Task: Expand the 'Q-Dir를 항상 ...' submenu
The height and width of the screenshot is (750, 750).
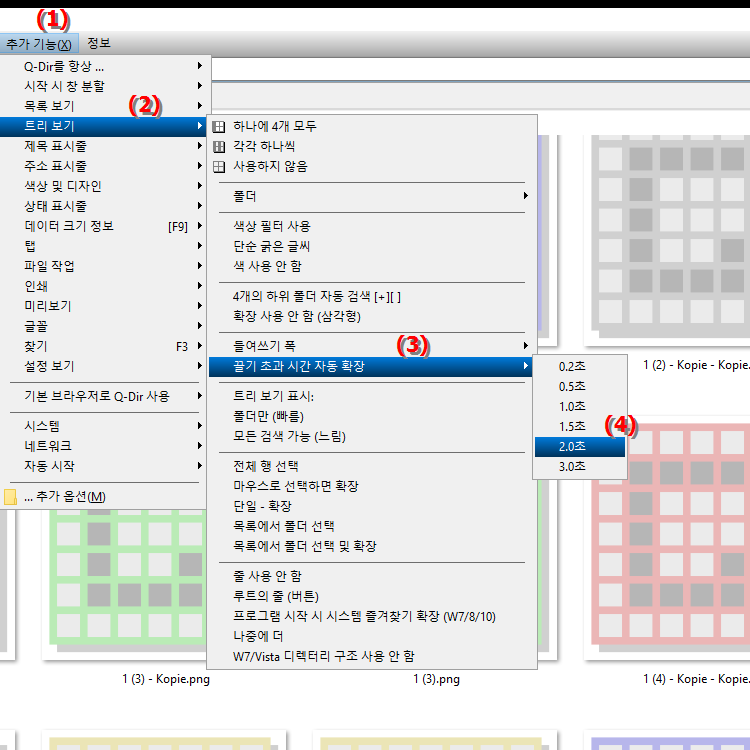Action: [x=103, y=66]
